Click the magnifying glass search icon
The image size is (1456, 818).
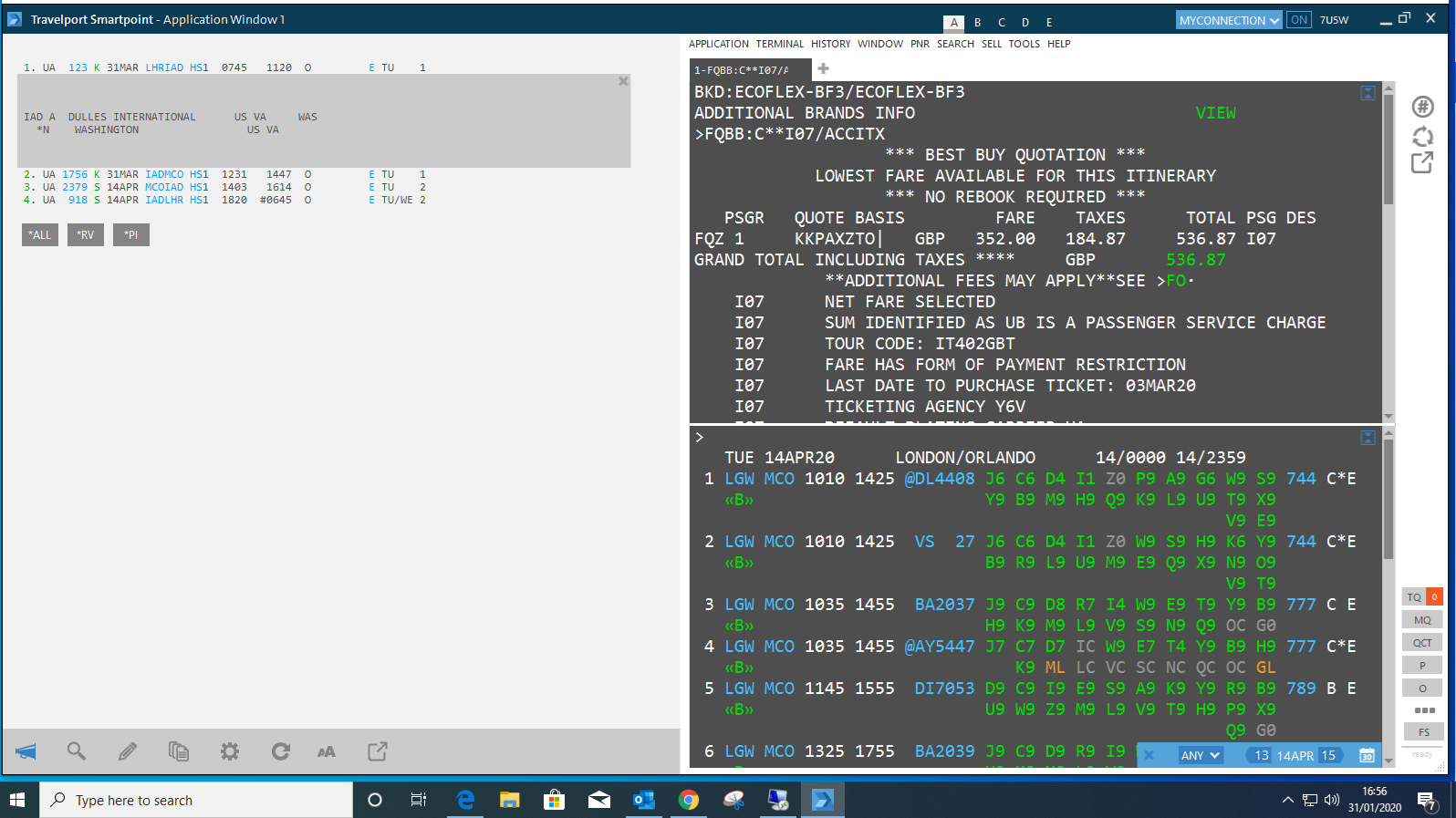point(77,751)
